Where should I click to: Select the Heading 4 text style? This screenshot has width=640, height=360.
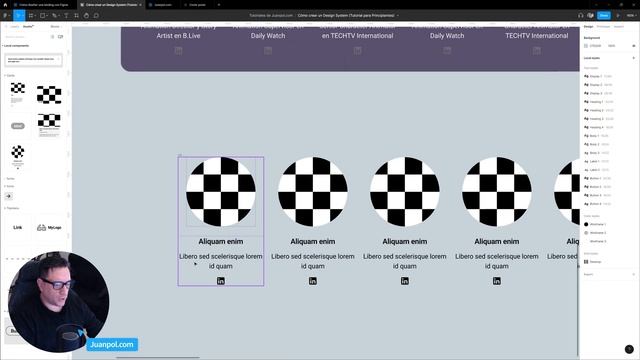point(599,127)
